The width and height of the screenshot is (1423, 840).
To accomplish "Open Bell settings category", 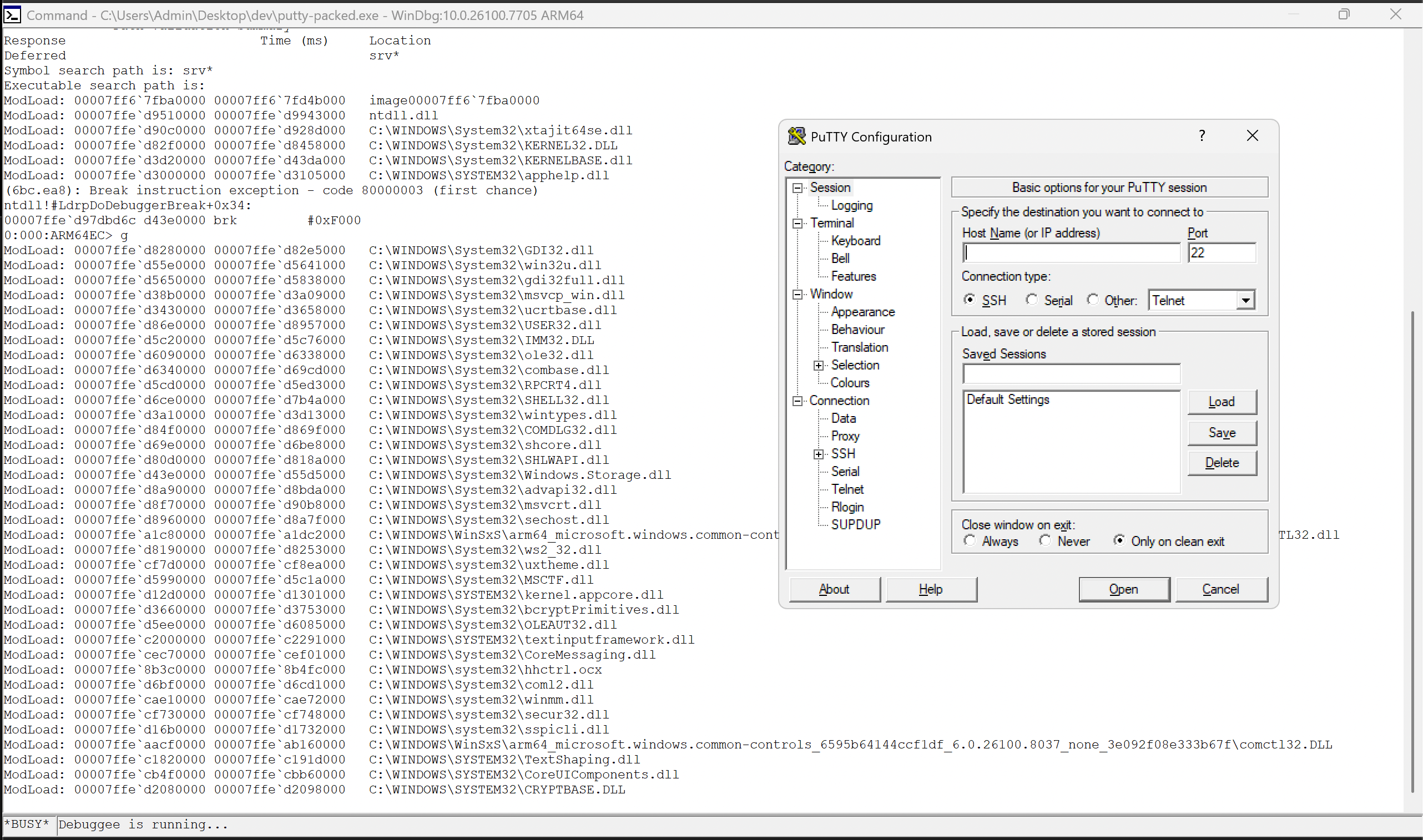I will pos(840,258).
